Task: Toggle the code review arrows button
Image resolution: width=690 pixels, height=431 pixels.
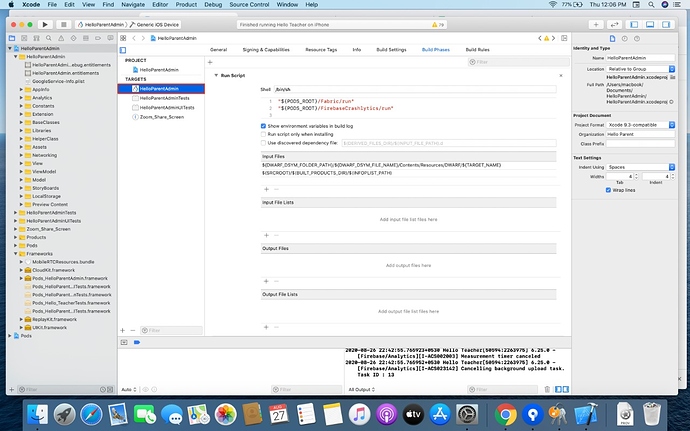Action: (x=614, y=25)
